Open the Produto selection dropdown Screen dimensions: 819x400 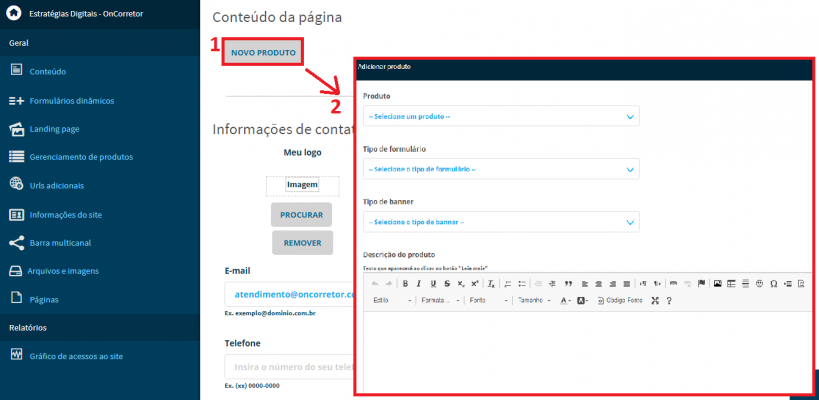[x=501, y=116]
